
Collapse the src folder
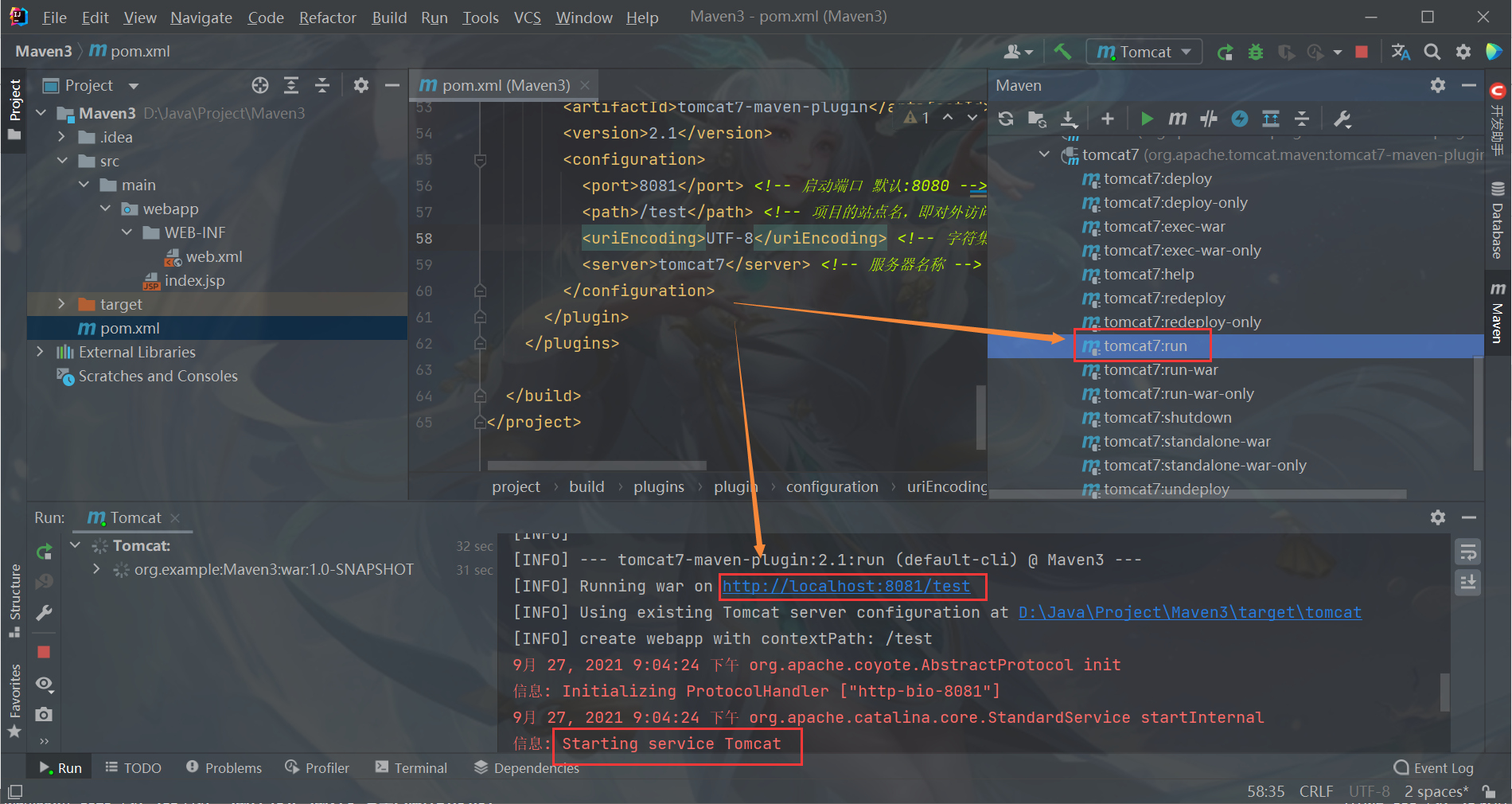click(x=62, y=161)
